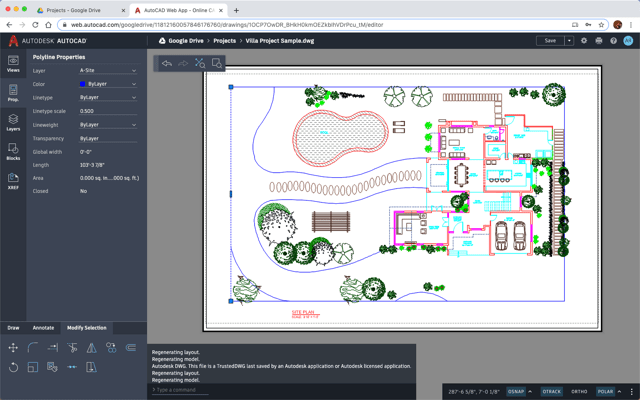The width and height of the screenshot is (640, 400).
Task: Click the Projects breadcrumb link
Action: (x=224, y=41)
